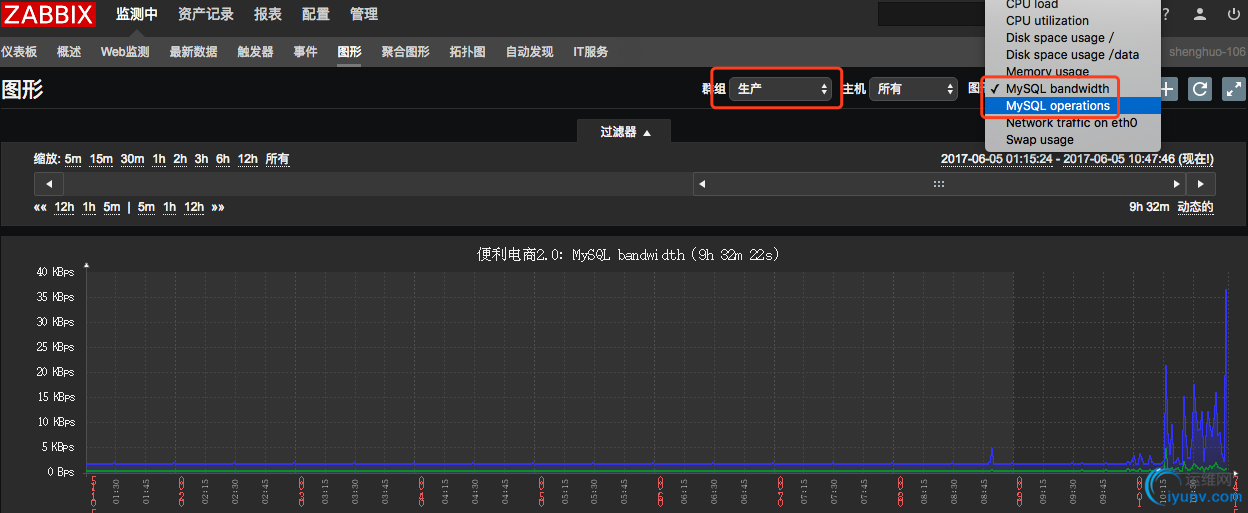Set zoom to 15m

(x=101, y=159)
